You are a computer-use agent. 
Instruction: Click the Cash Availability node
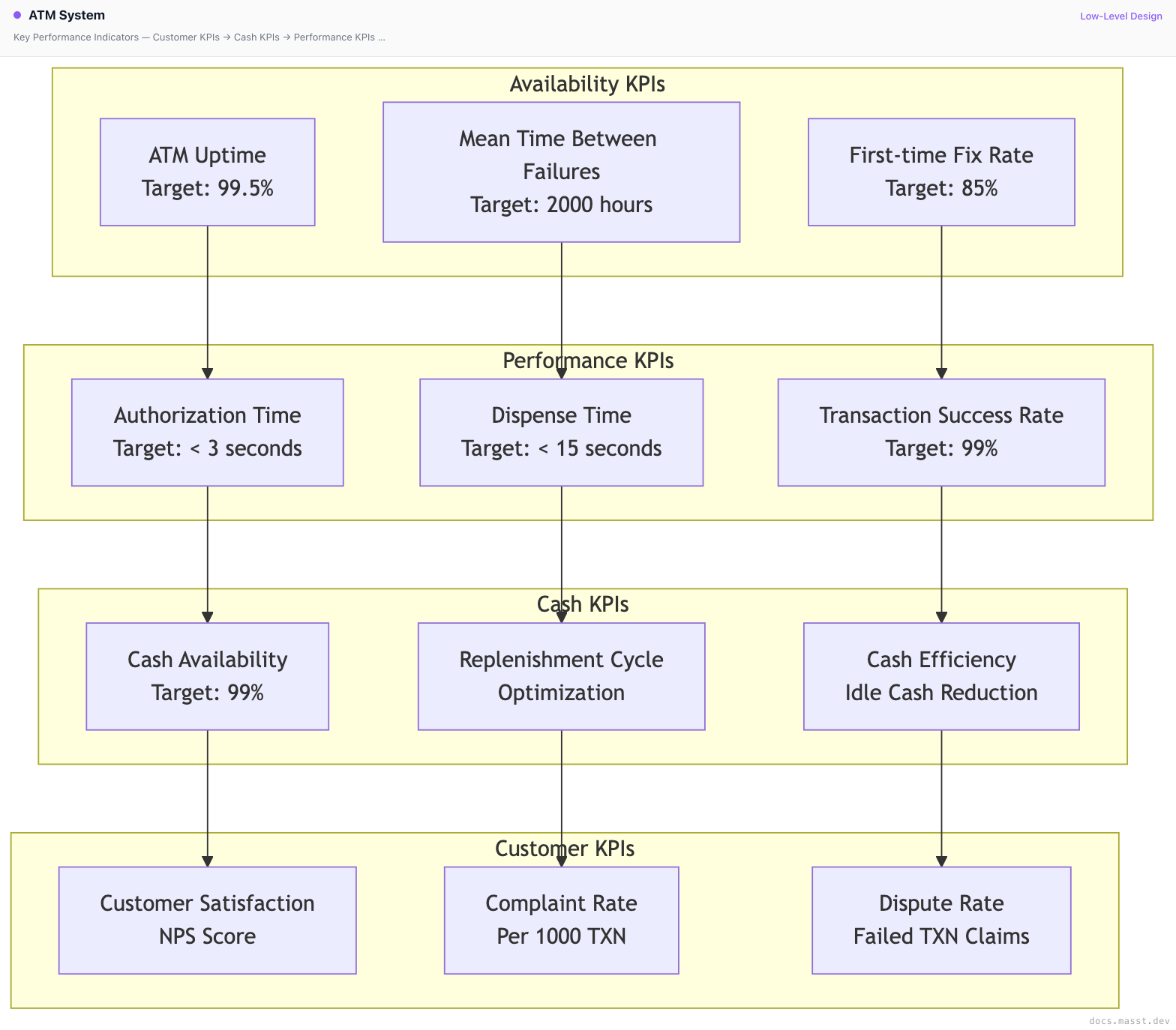208,676
